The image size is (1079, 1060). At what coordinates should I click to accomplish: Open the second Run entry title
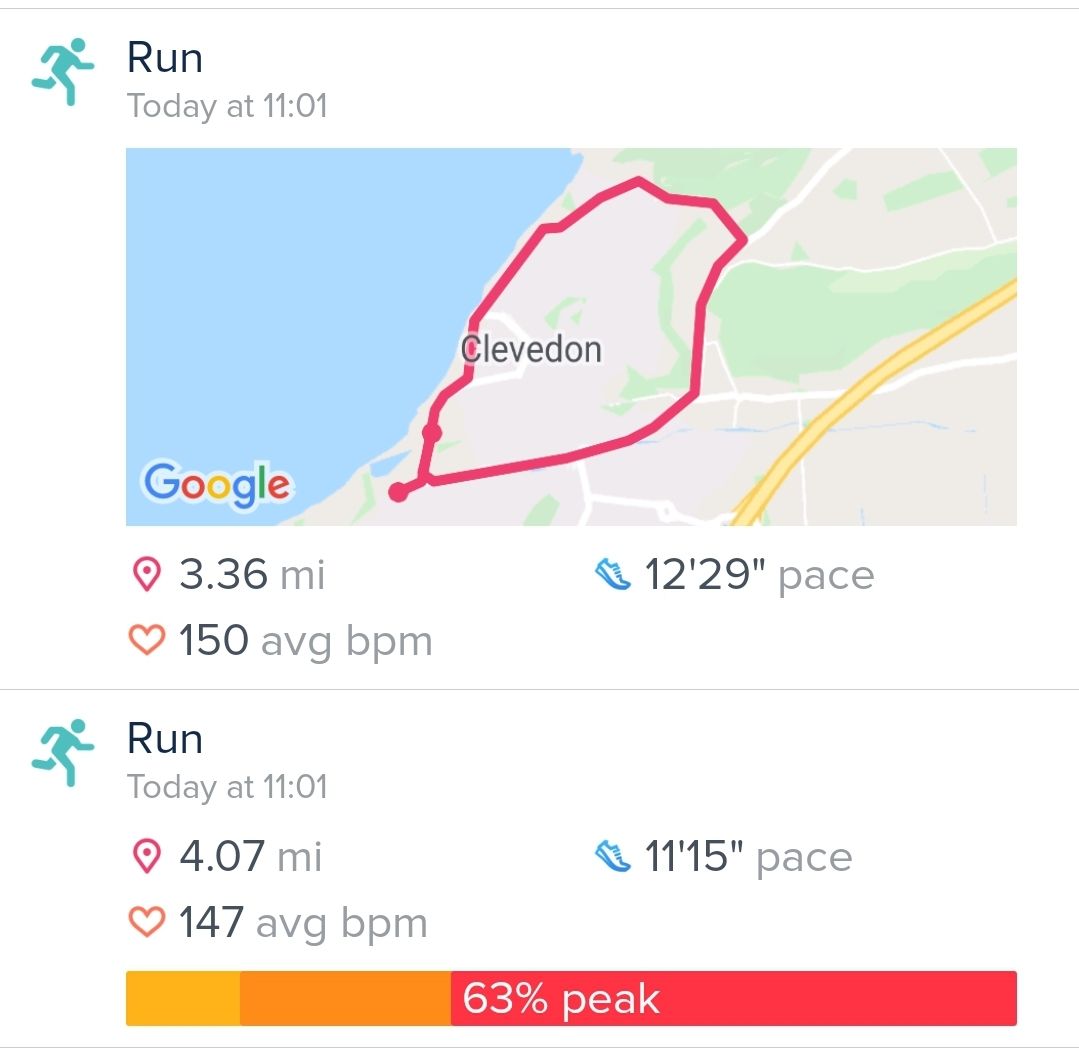click(x=165, y=739)
